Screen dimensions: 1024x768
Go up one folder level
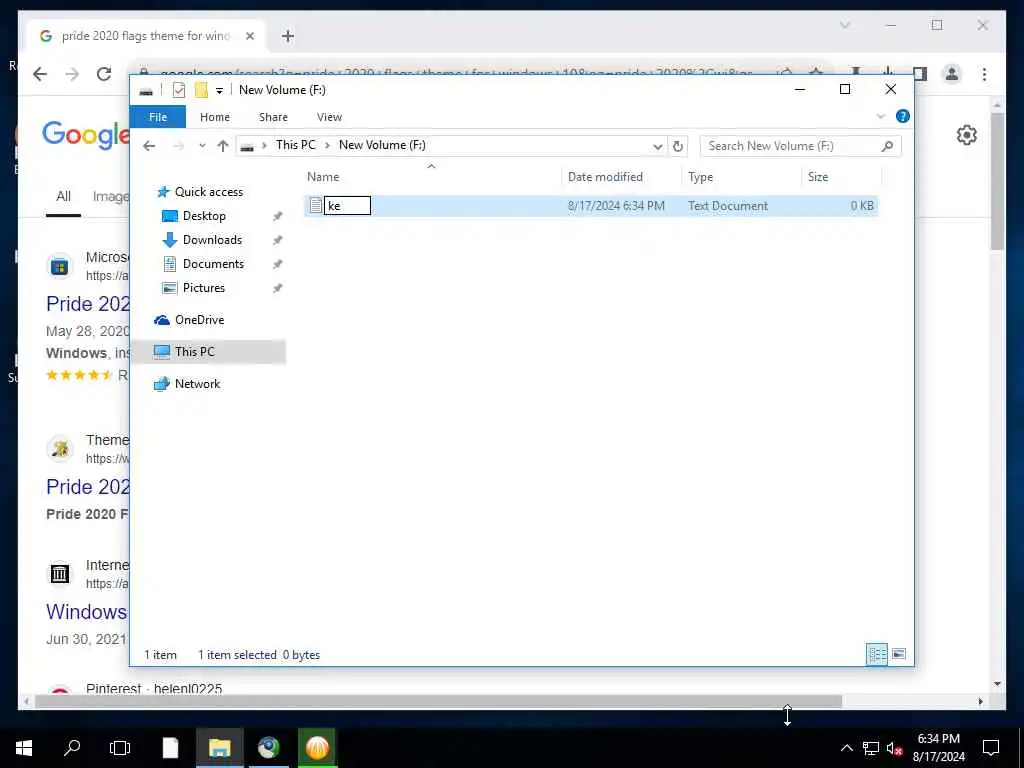point(223,146)
